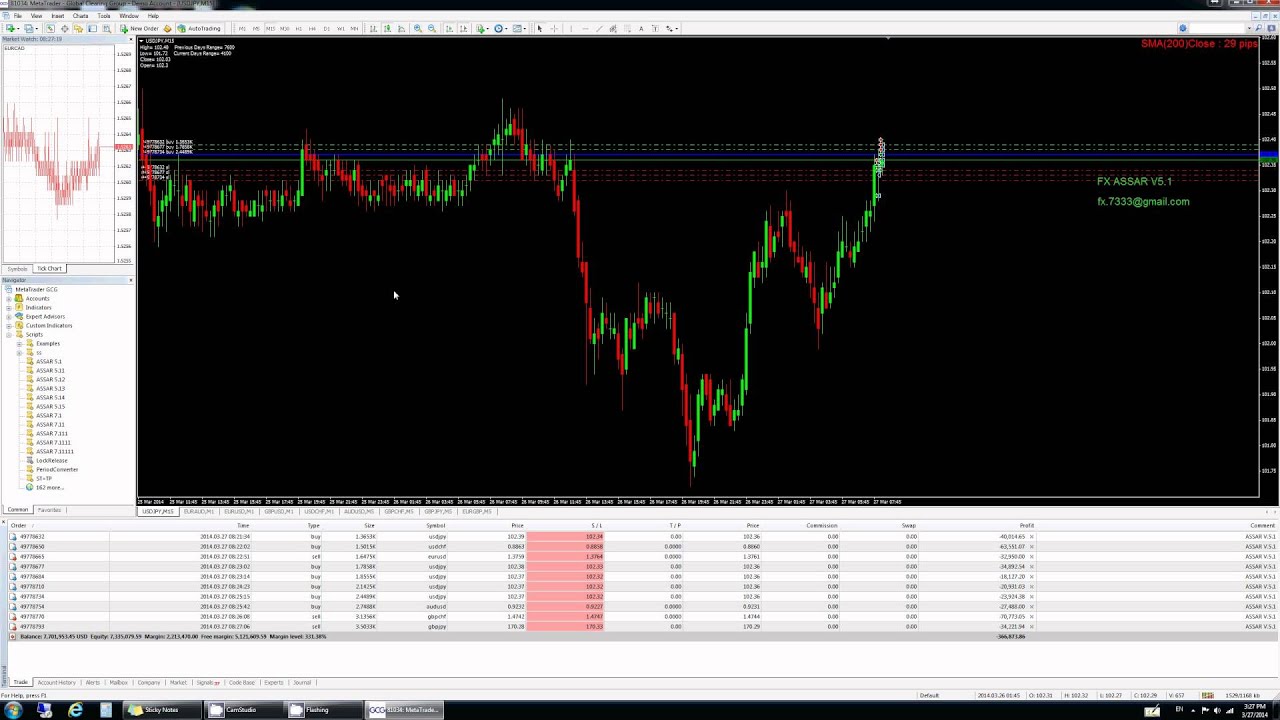Toggle the Terminal window toolbar icon
The image size is (1280, 720).
tap(92, 28)
